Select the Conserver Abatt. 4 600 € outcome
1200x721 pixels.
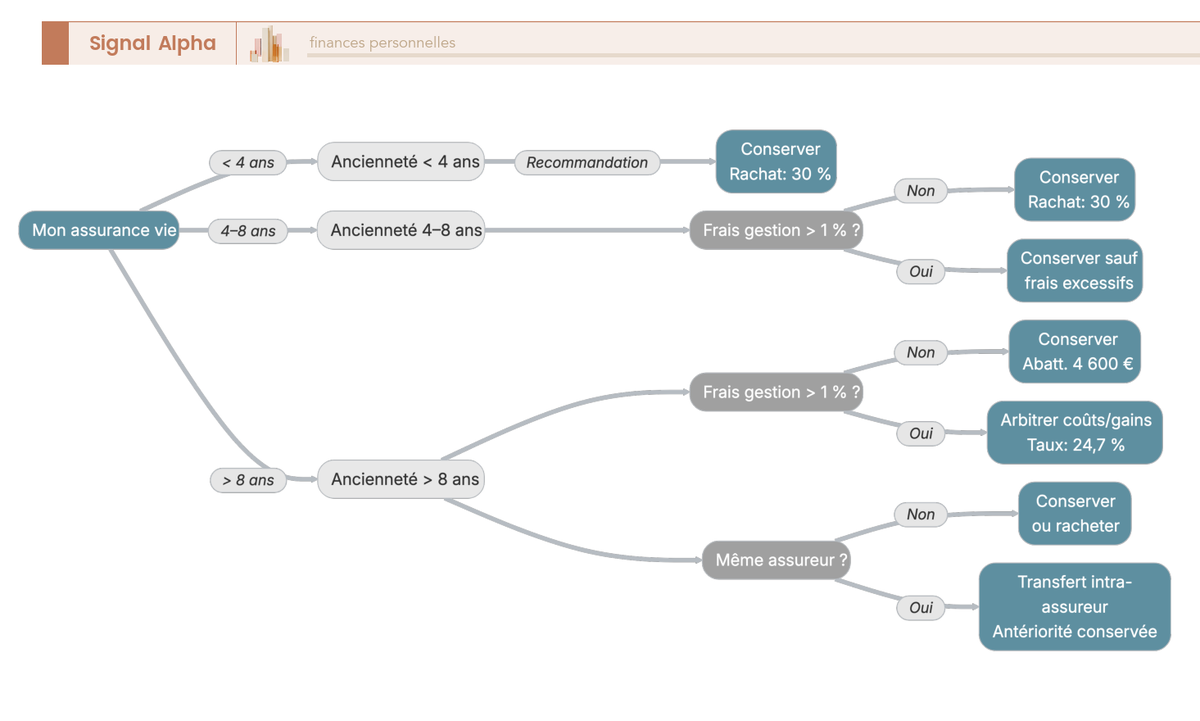pyautogui.click(x=1075, y=352)
